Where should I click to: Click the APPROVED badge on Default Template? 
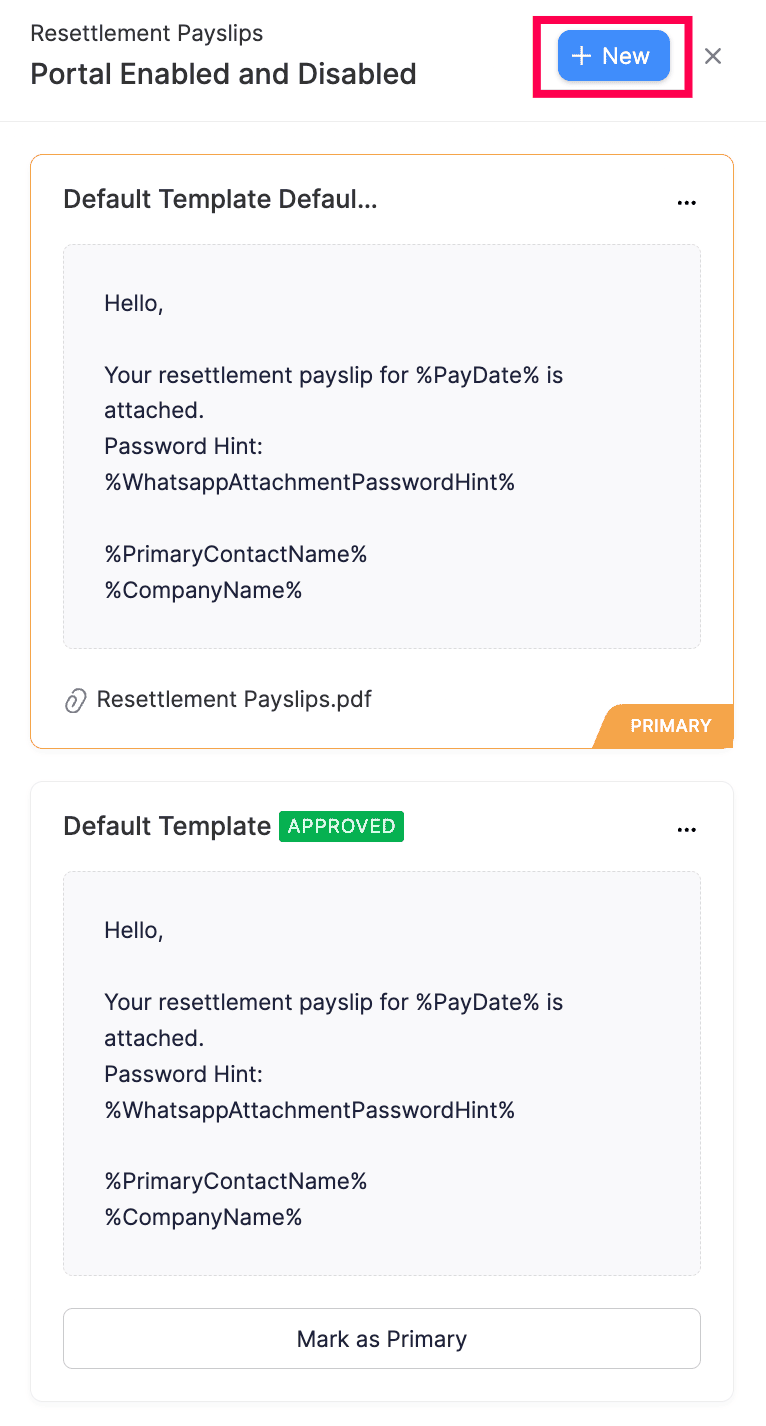341,826
